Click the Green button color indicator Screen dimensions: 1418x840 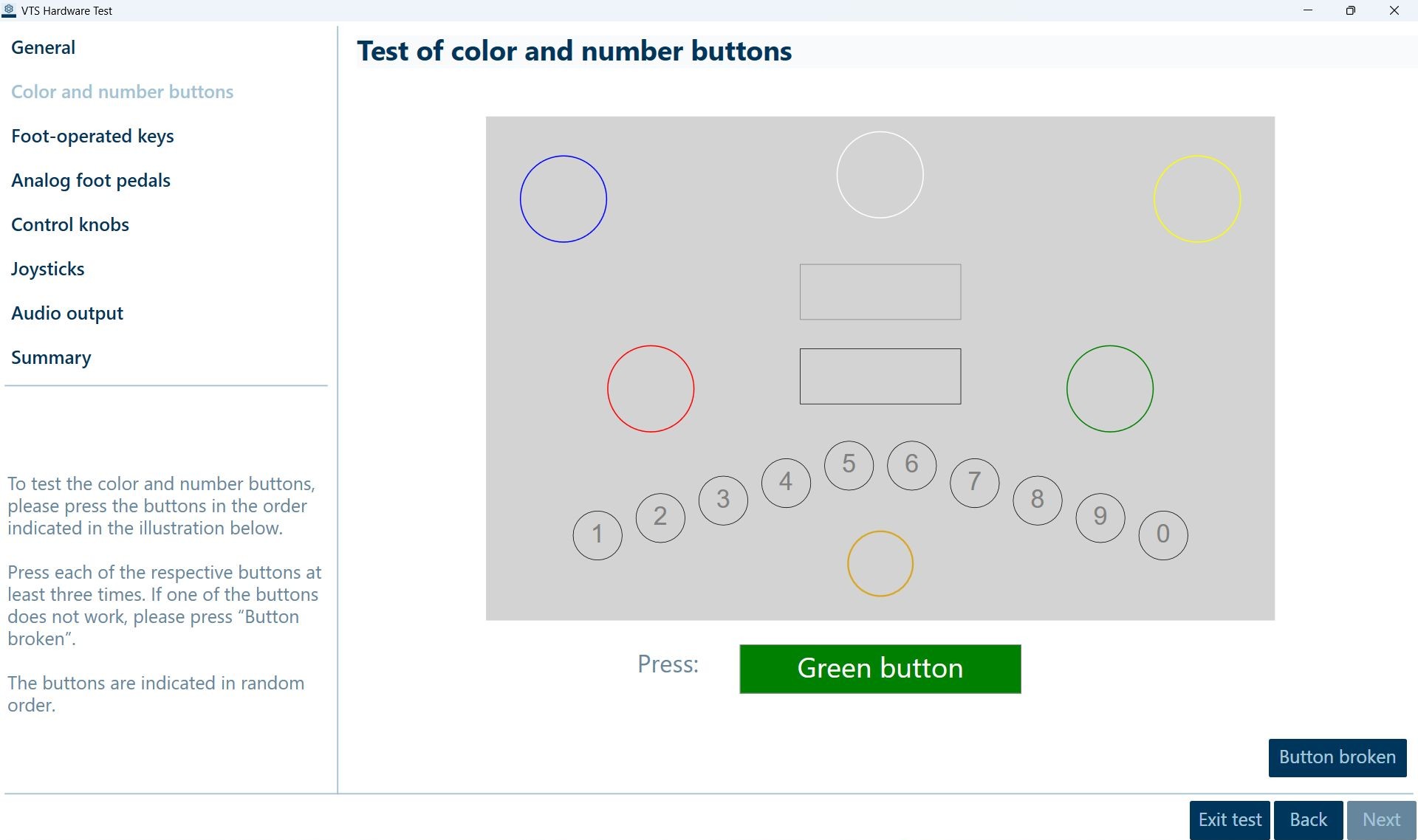point(880,669)
